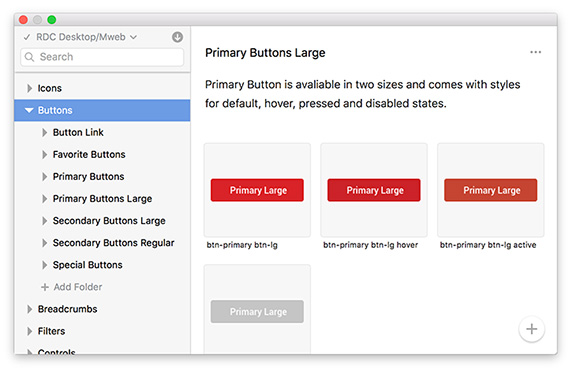Click the Primary Buttons Large heading
Image resolution: width=576 pixels, height=381 pixels.
(x=265, y=53)
